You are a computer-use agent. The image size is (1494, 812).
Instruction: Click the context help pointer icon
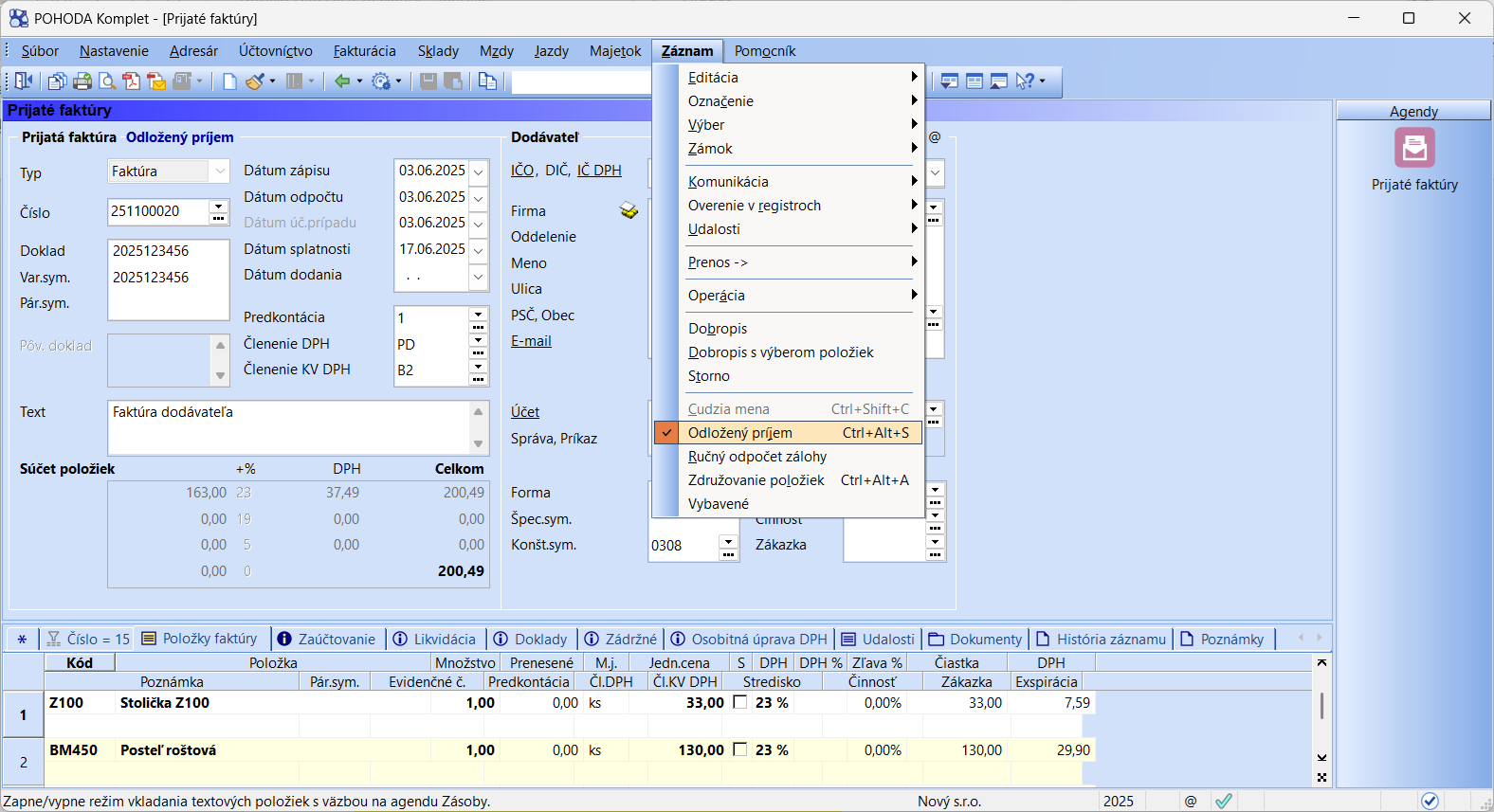[x=1025, y=81]
